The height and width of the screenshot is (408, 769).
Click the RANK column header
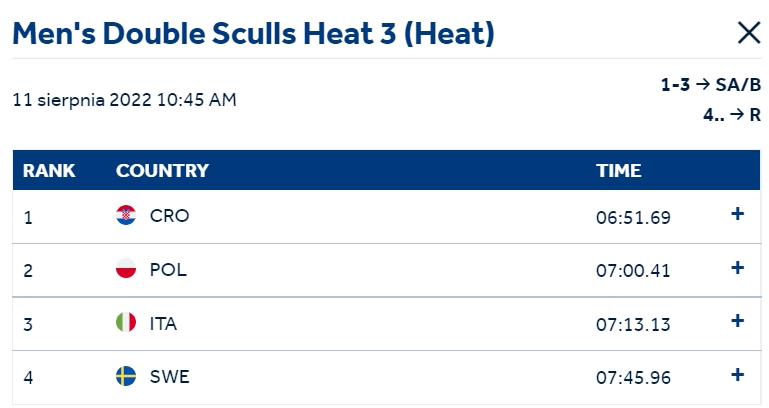pos(49,171)
